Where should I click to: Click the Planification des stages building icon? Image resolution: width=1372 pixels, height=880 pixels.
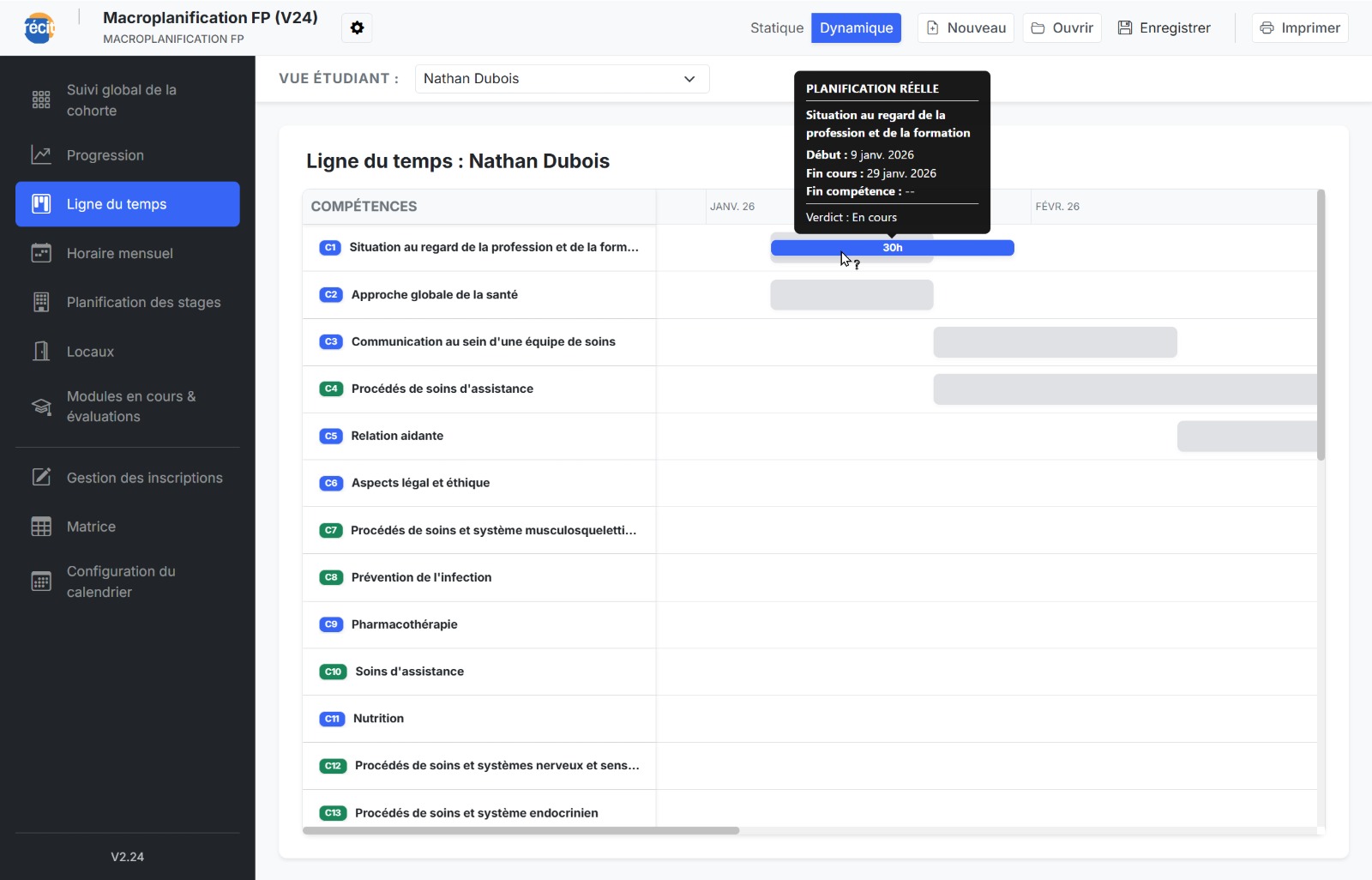coord(41,302)
